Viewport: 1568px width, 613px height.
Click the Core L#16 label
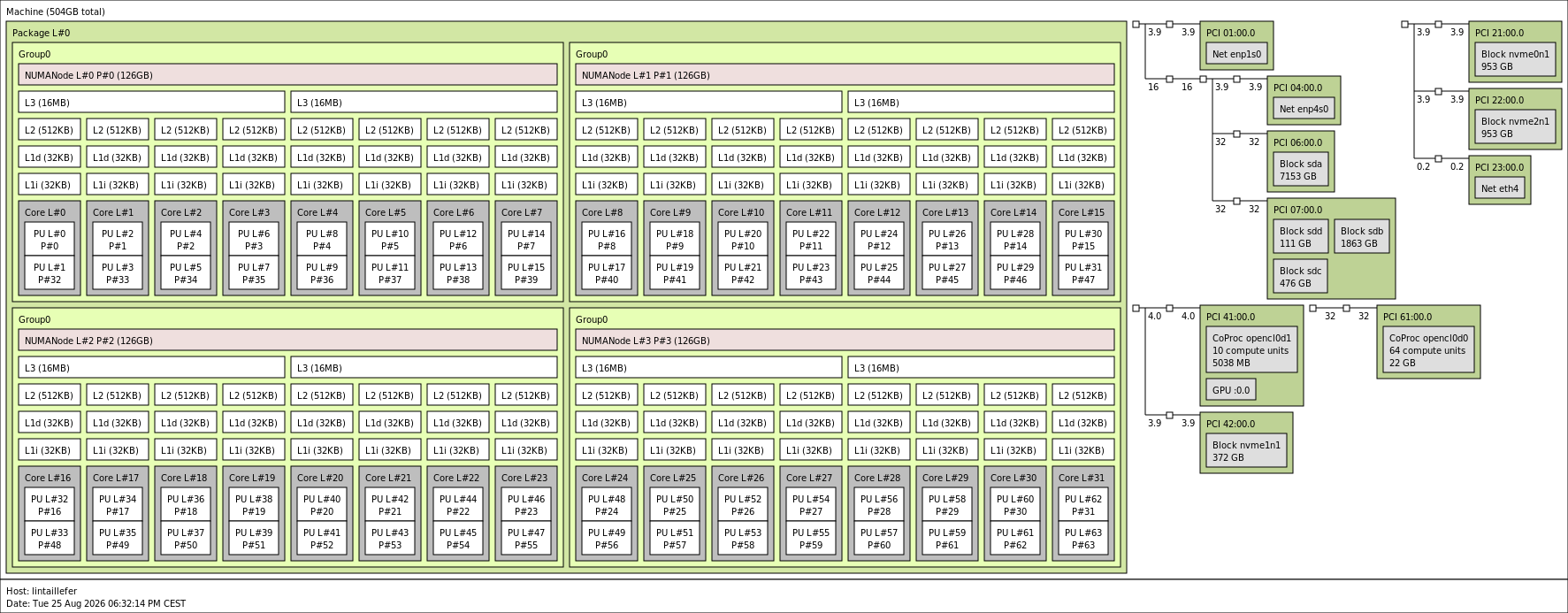[48, 478]
